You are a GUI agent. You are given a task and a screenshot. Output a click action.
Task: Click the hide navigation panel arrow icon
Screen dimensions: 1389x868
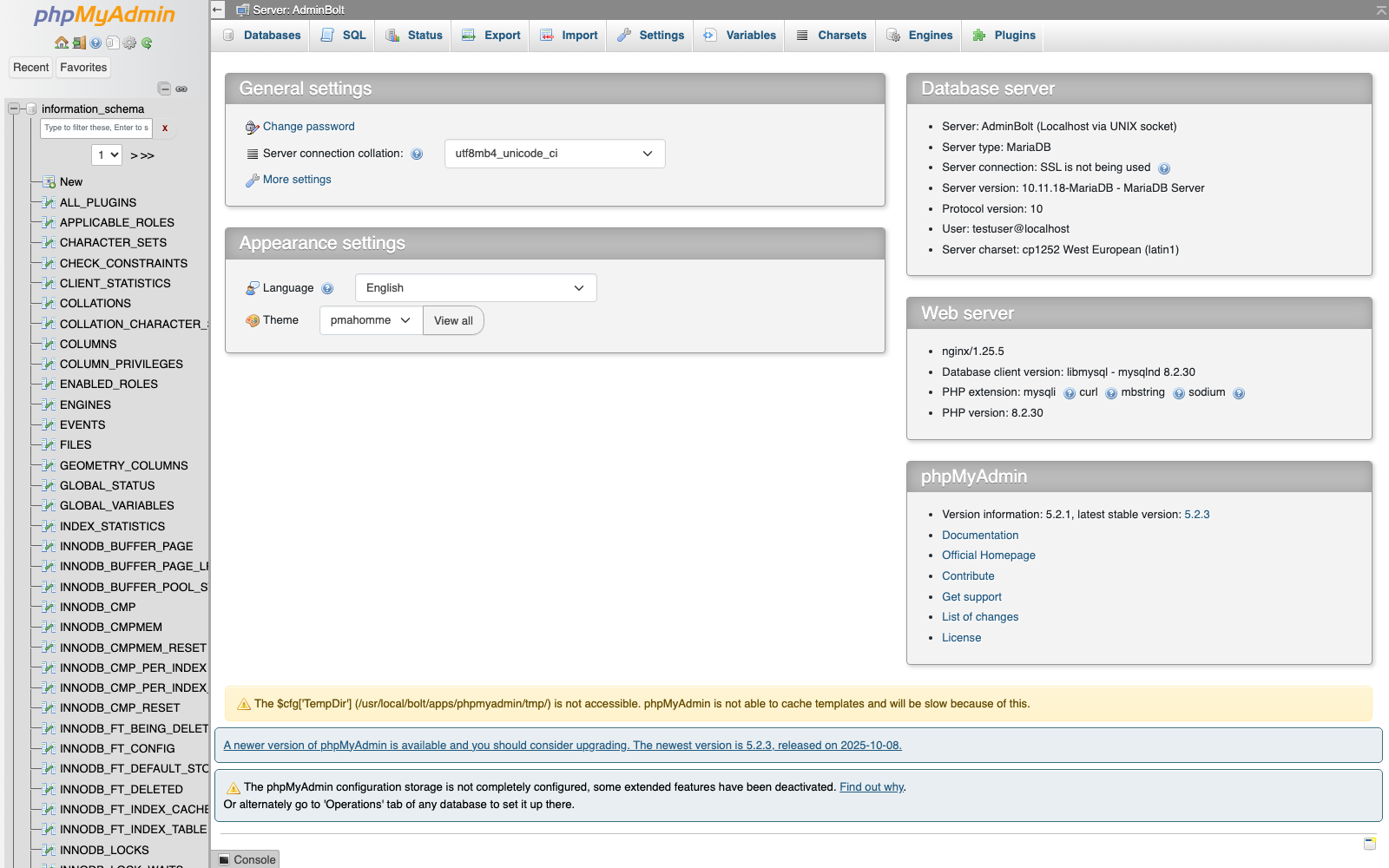218,10
